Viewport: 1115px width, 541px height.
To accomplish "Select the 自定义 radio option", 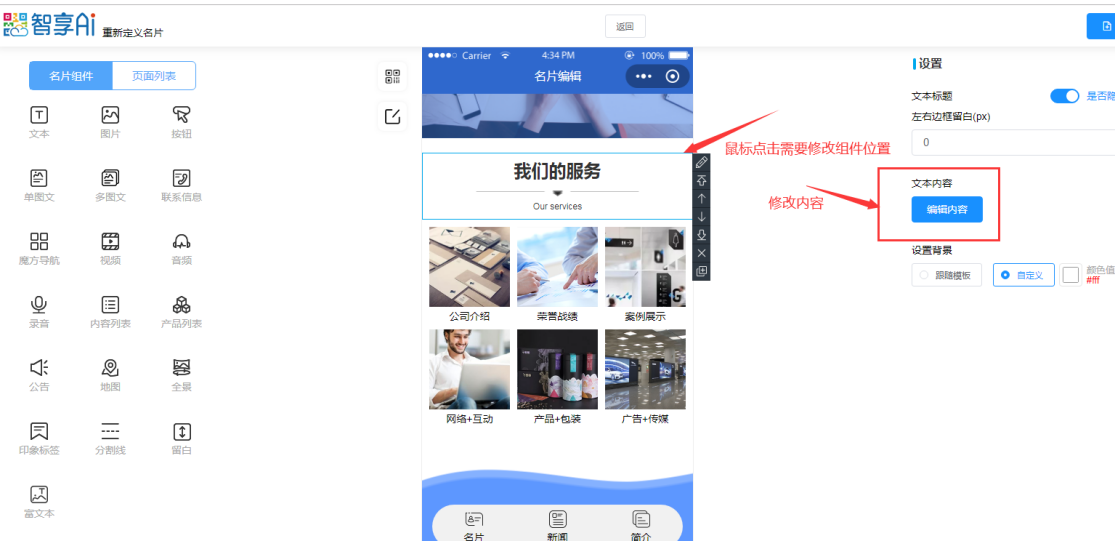I will pyautogui.click(x=1023, y=275).
